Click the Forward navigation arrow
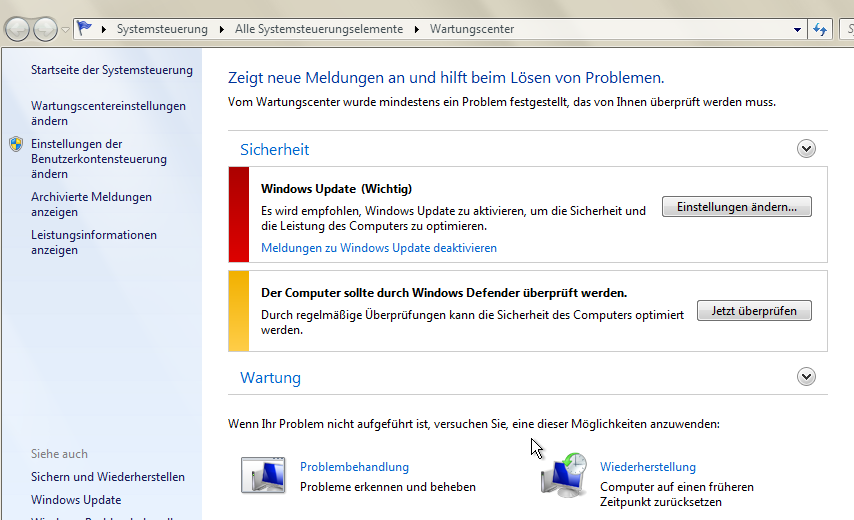The width and height of the screenshot is (854, 520). [x=45, y=29]
